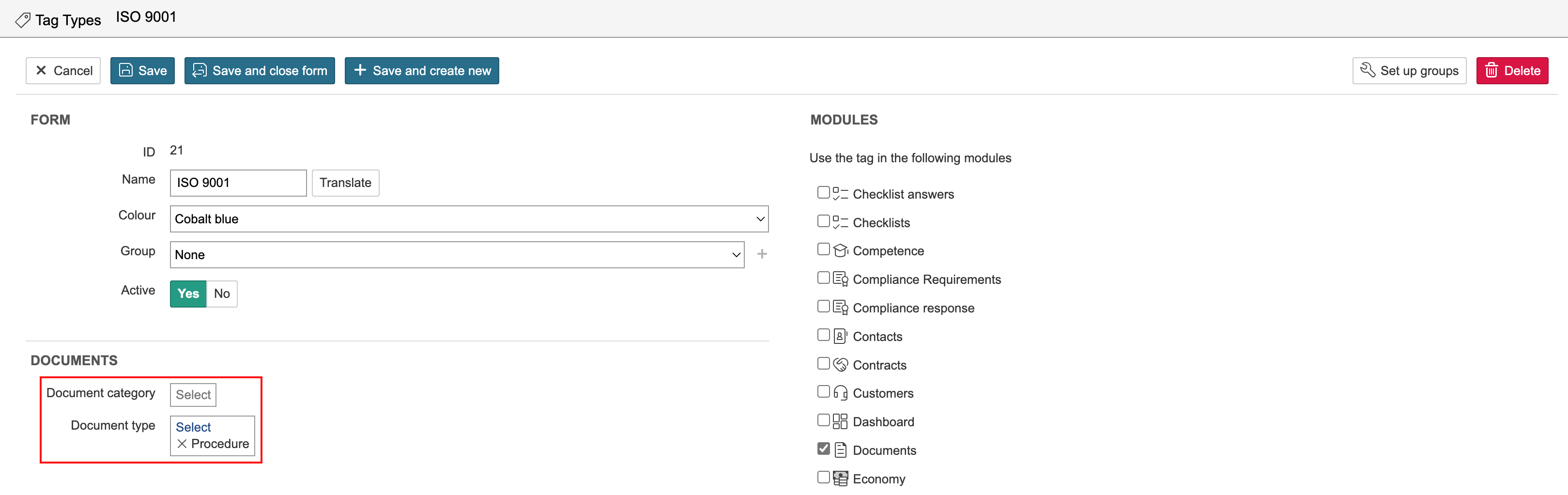Click the red Delete button

[1511, 71]
